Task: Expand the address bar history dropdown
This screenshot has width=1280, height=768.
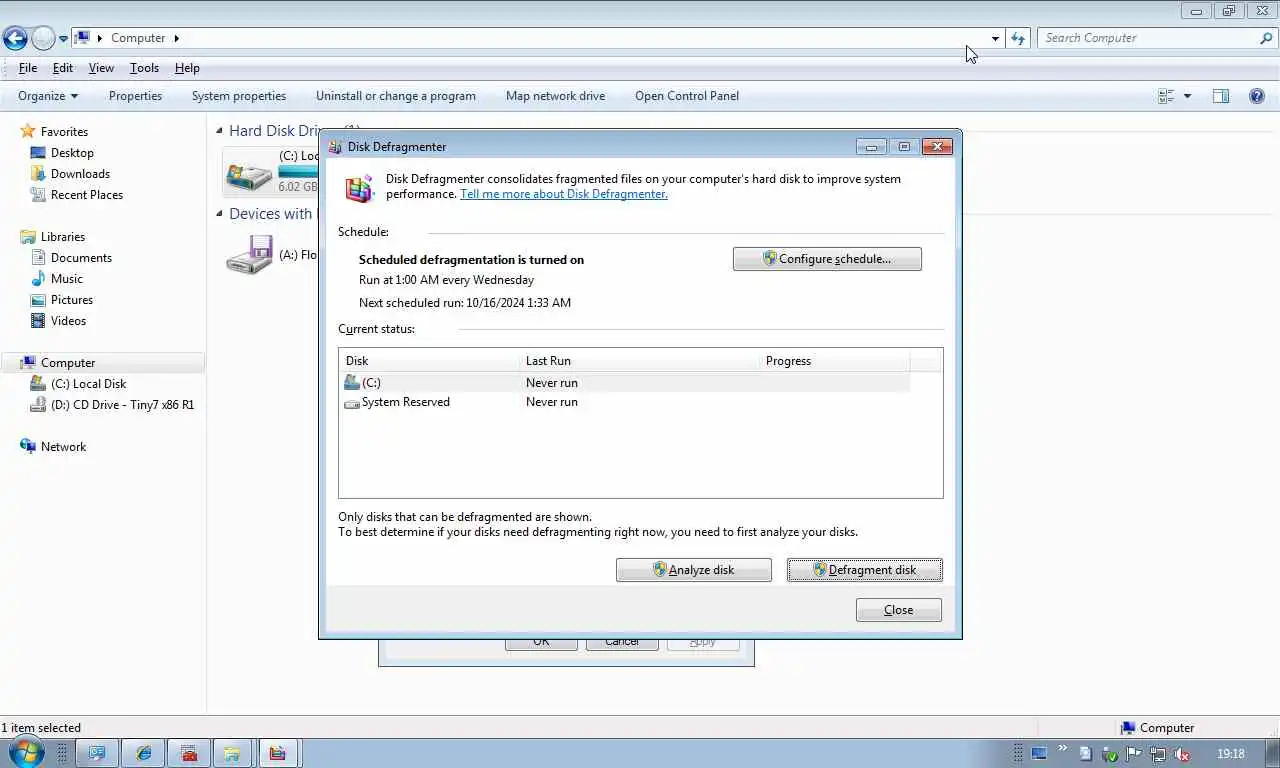Action: point(995,38)
